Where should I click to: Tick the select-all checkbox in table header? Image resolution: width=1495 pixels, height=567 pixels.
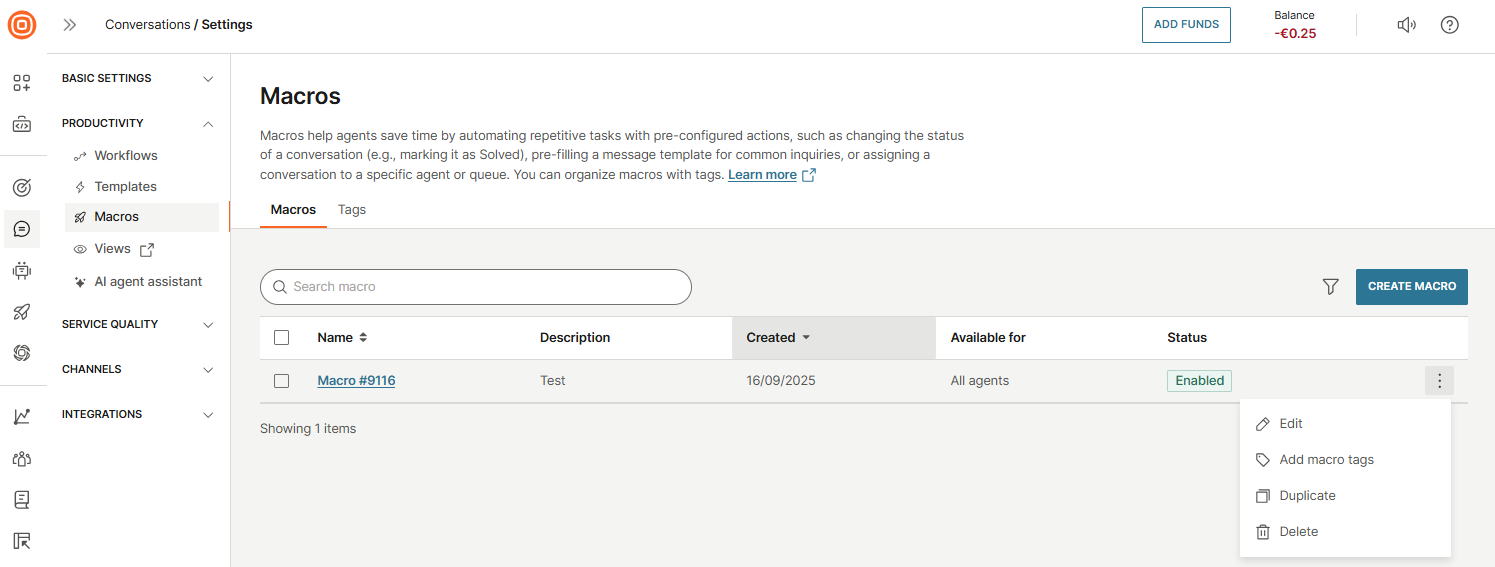(281, 338)
